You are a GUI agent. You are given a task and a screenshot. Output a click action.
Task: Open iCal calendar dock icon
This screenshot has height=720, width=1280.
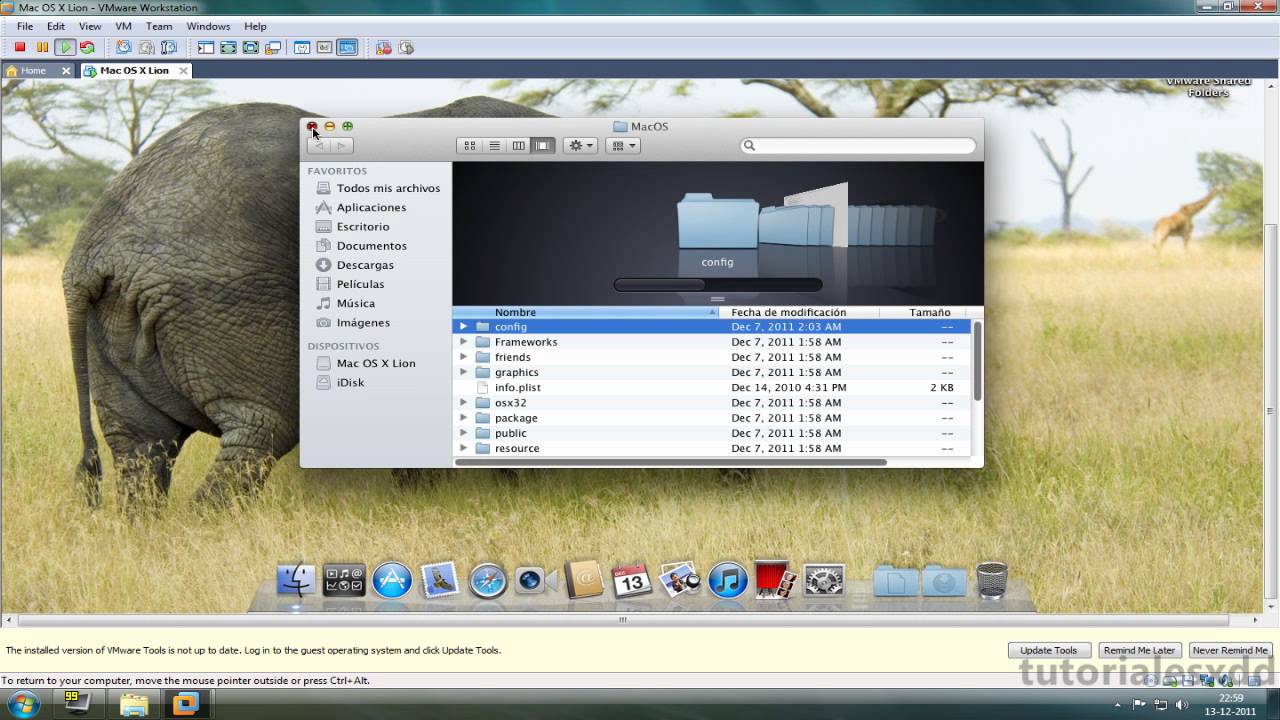pyautogui.click(x=632, y=580)
